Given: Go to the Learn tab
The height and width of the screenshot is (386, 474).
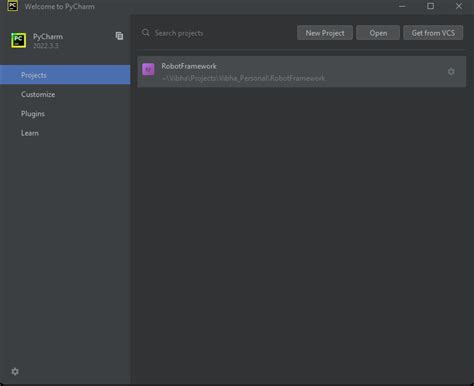Looking at the screenshot, I should point(65,133).
